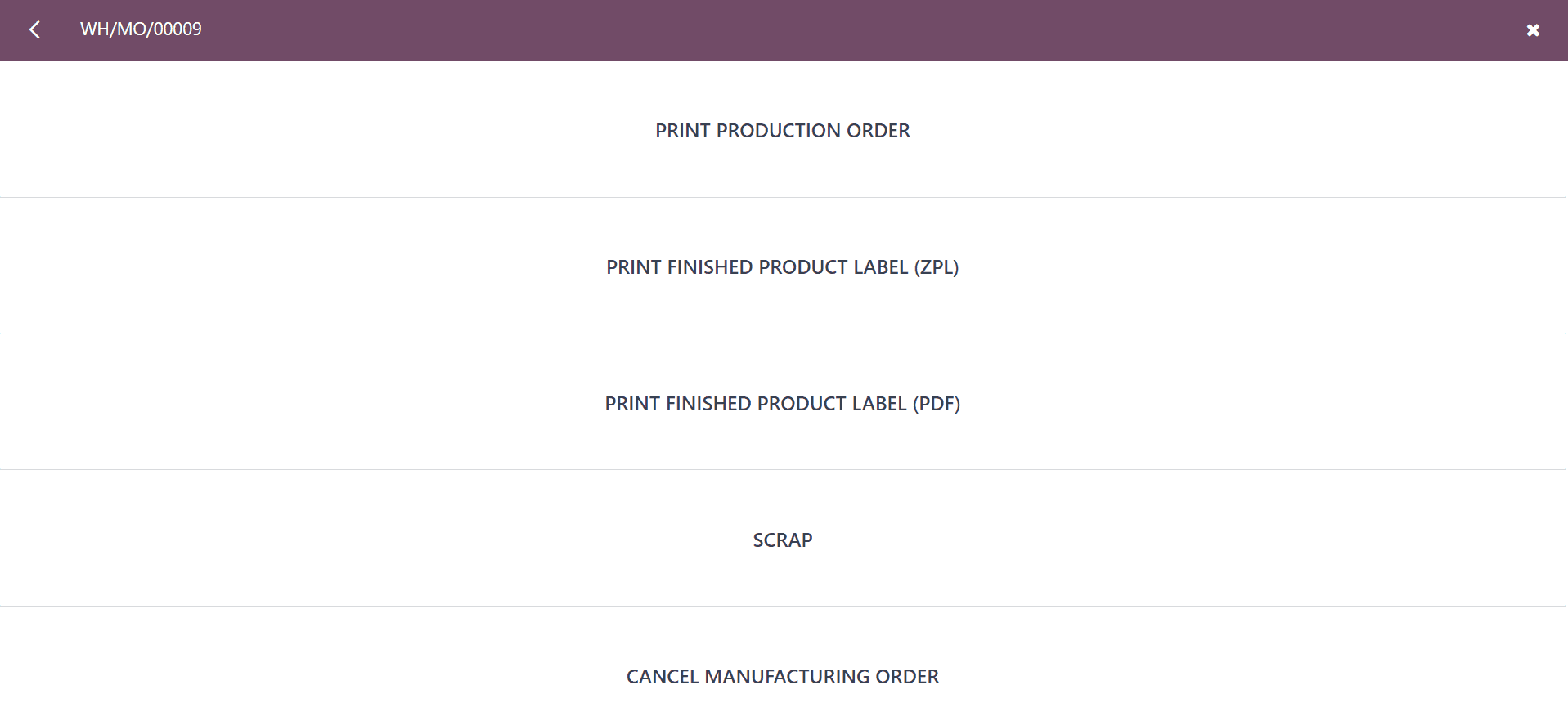
Task: Close the menu with the X icon
Action: (x=1533, y=30)
